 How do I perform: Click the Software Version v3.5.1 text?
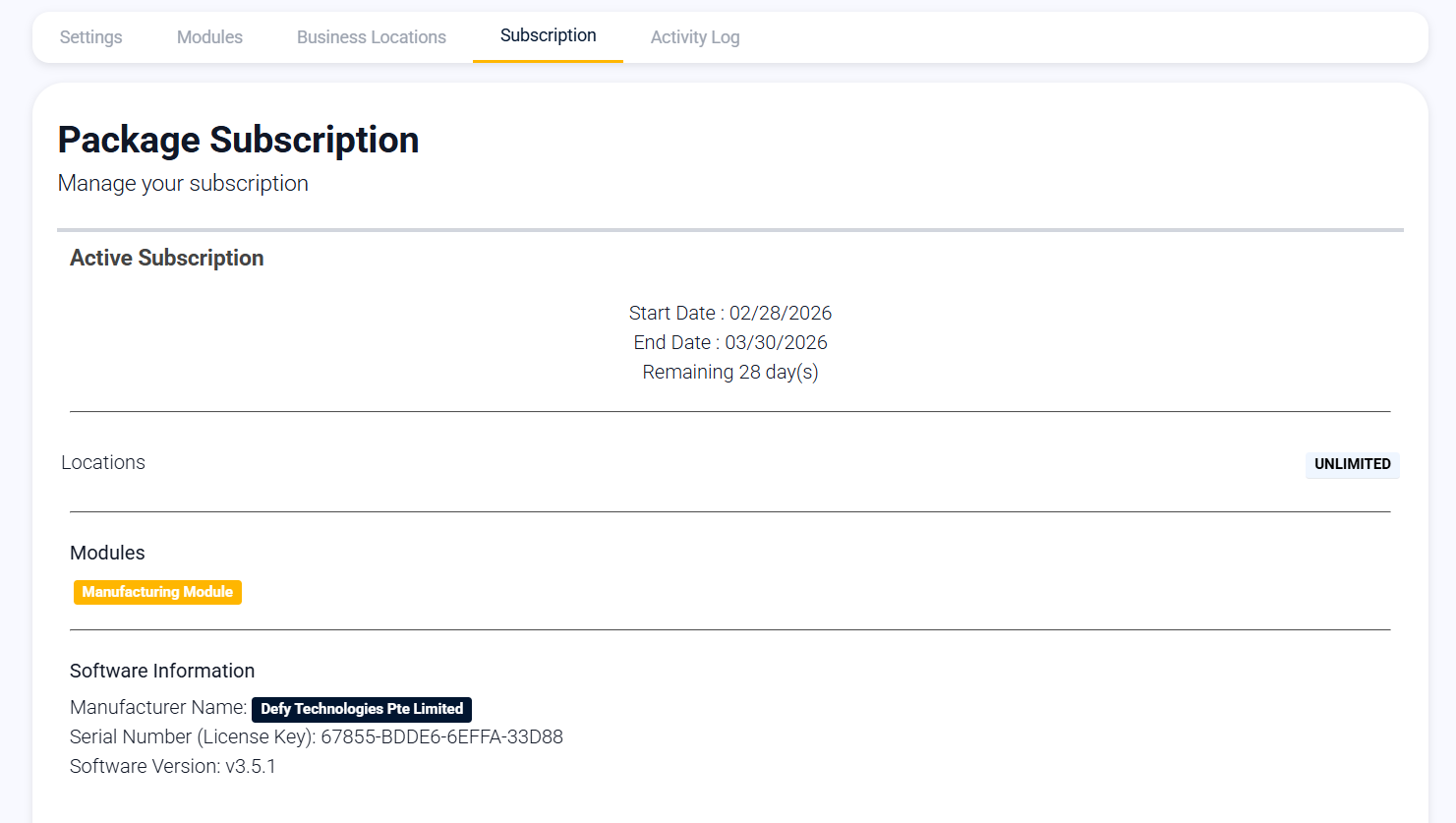[x=173, y=766]
